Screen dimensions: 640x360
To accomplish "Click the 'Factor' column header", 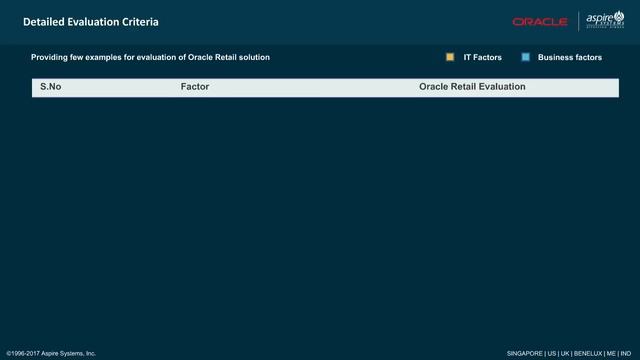I will coord(195,87).
